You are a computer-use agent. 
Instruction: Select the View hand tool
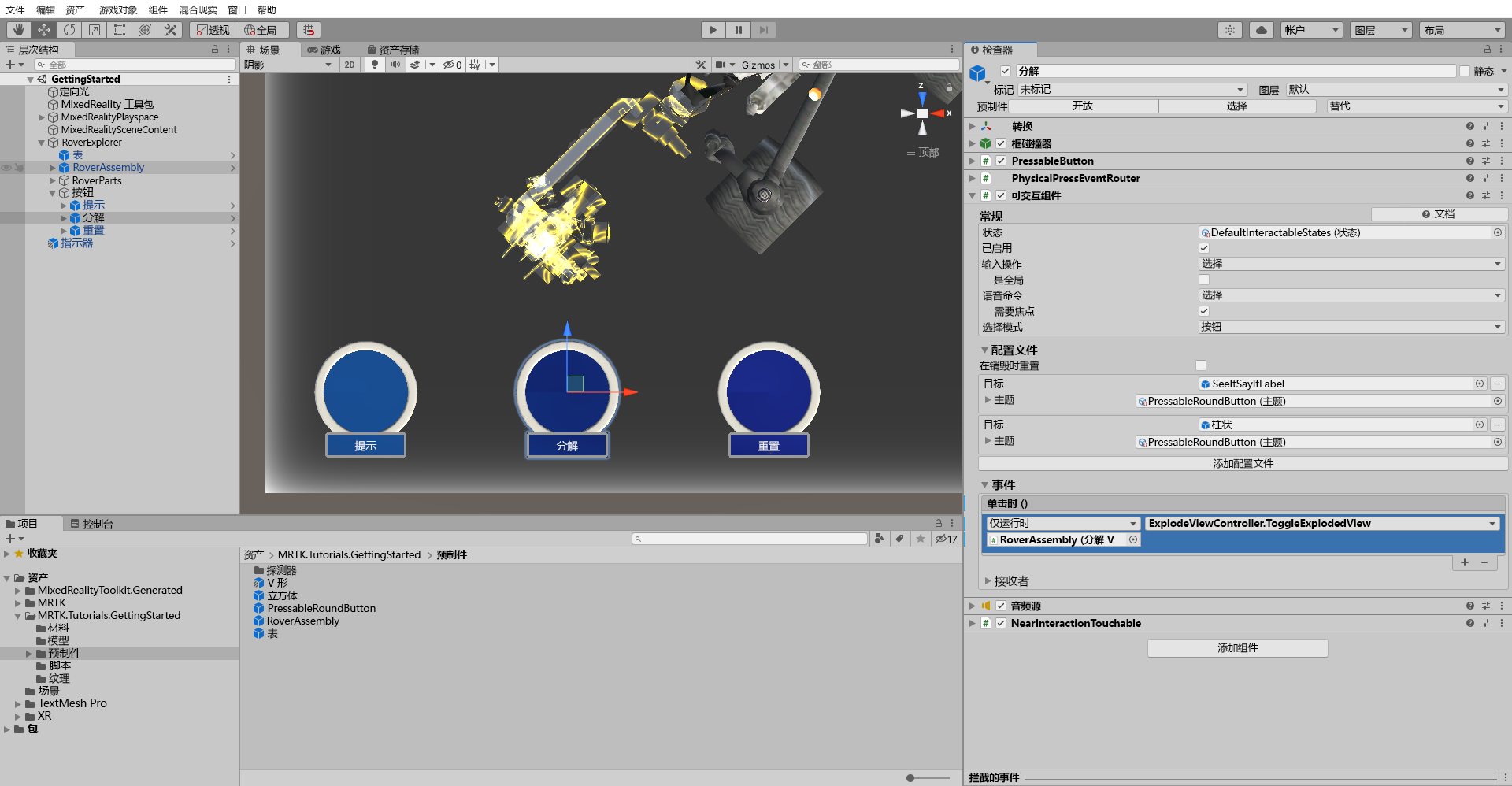(17, 29)
